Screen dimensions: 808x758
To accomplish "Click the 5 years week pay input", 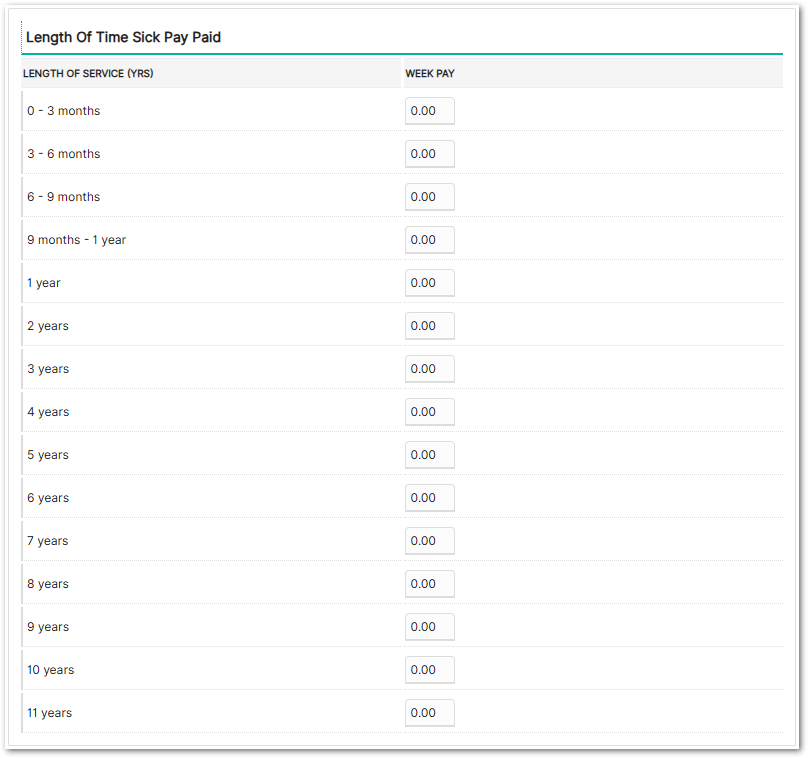I will 430,455.
